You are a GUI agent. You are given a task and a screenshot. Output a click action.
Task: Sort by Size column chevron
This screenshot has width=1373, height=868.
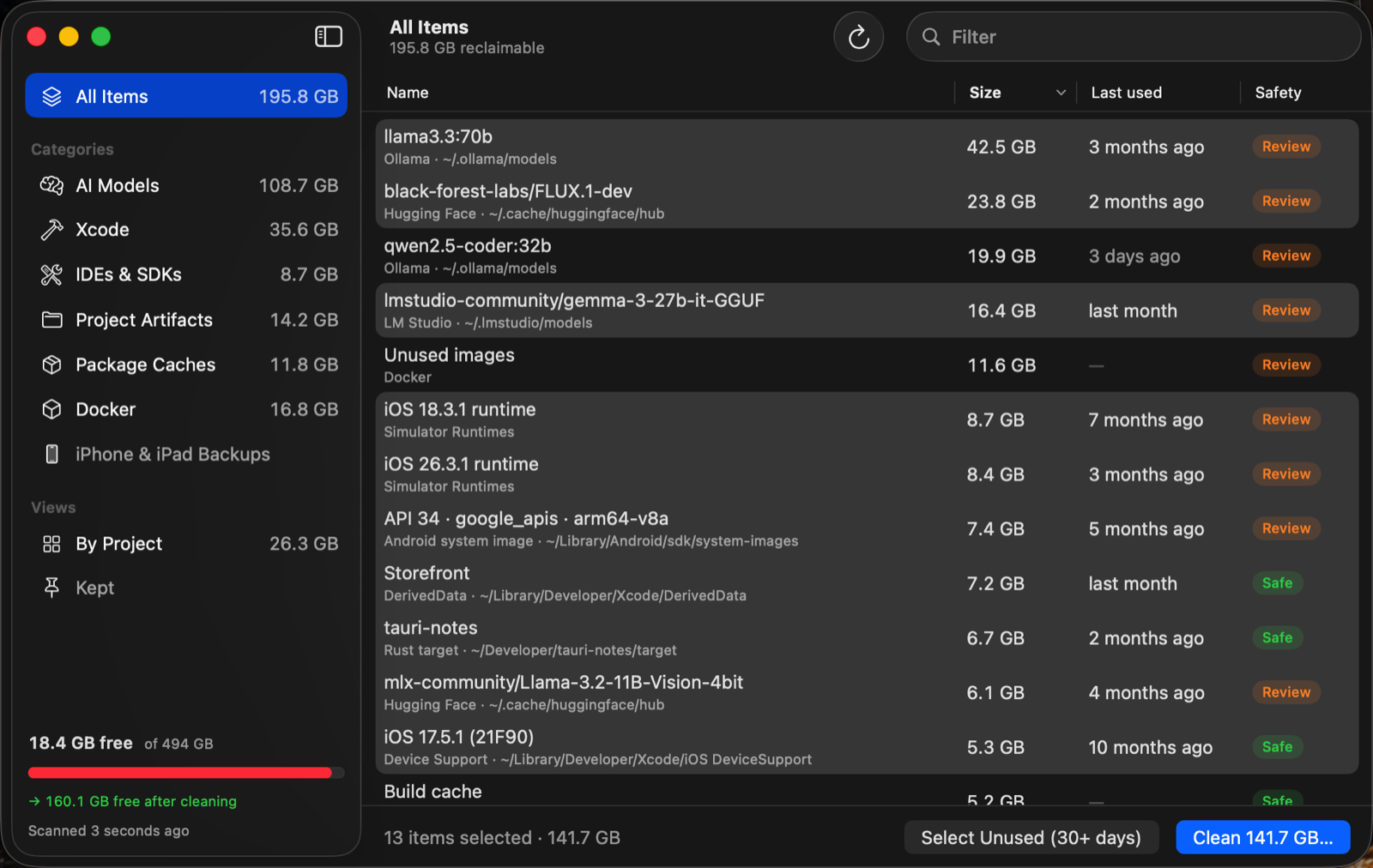[x=1061, y=93]
